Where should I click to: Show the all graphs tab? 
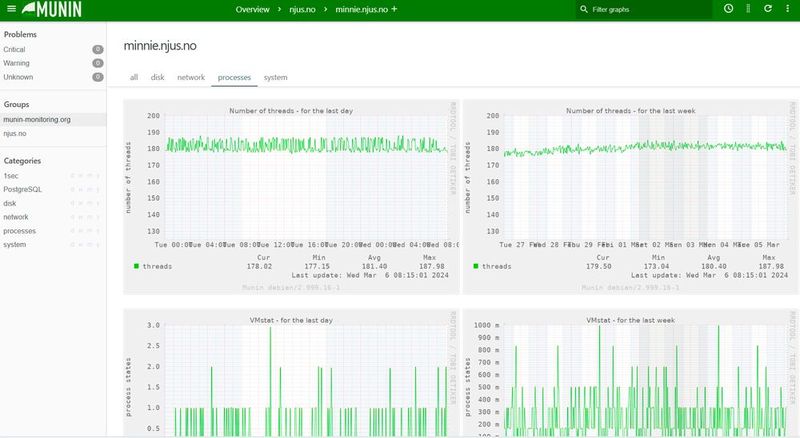point(133,77)
